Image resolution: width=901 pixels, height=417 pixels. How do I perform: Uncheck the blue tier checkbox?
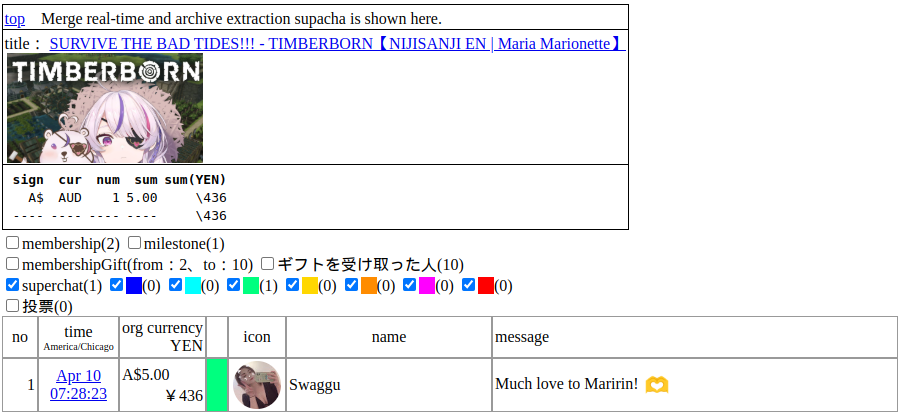pyautogui.click(x=117, y=284)
